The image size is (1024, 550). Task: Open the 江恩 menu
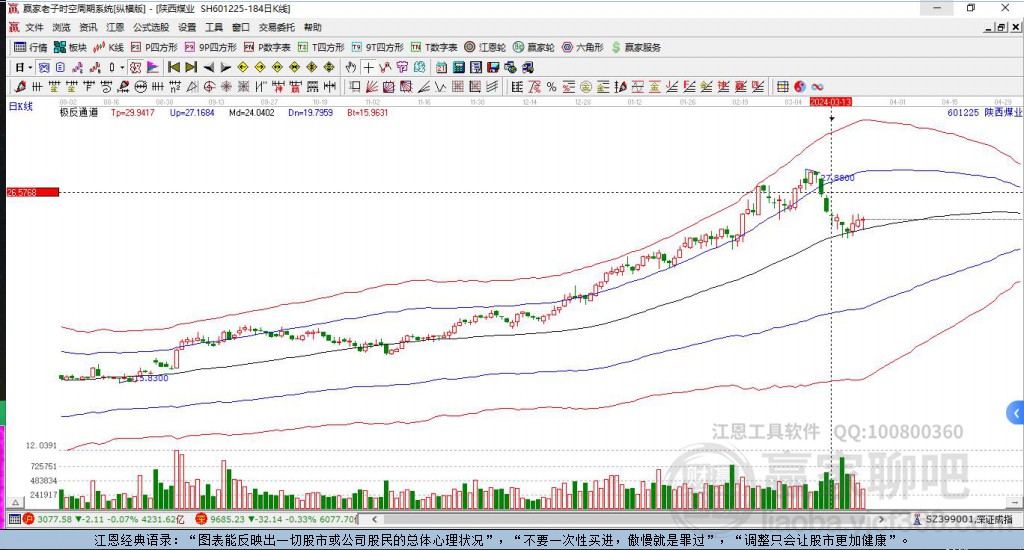(x=116, y=27)
